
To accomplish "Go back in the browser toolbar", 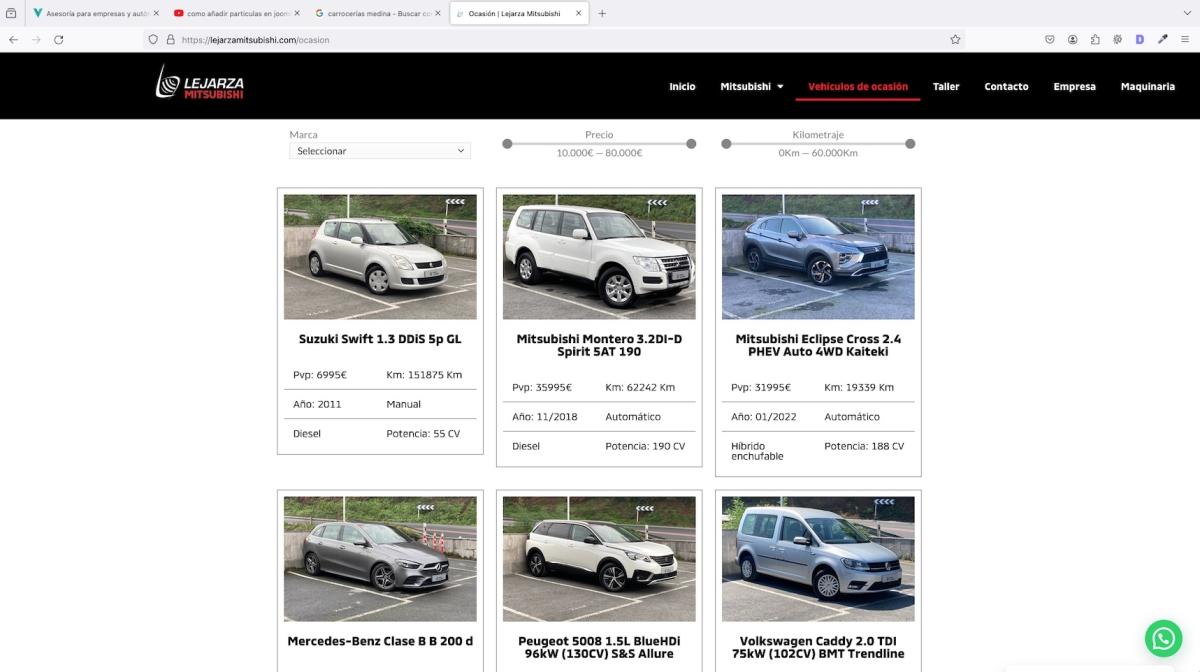I will click(13, 39).
